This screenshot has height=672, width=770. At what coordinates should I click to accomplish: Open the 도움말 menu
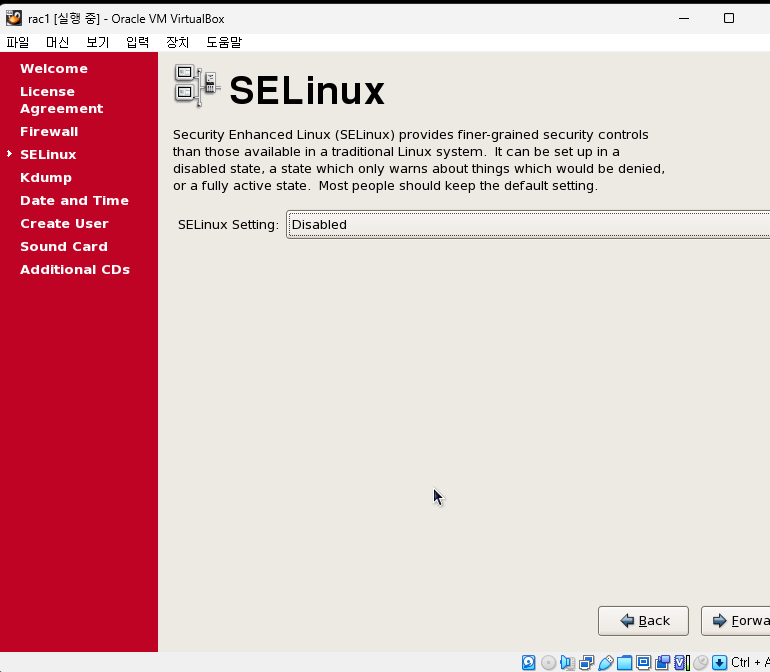tap(224, 42)
